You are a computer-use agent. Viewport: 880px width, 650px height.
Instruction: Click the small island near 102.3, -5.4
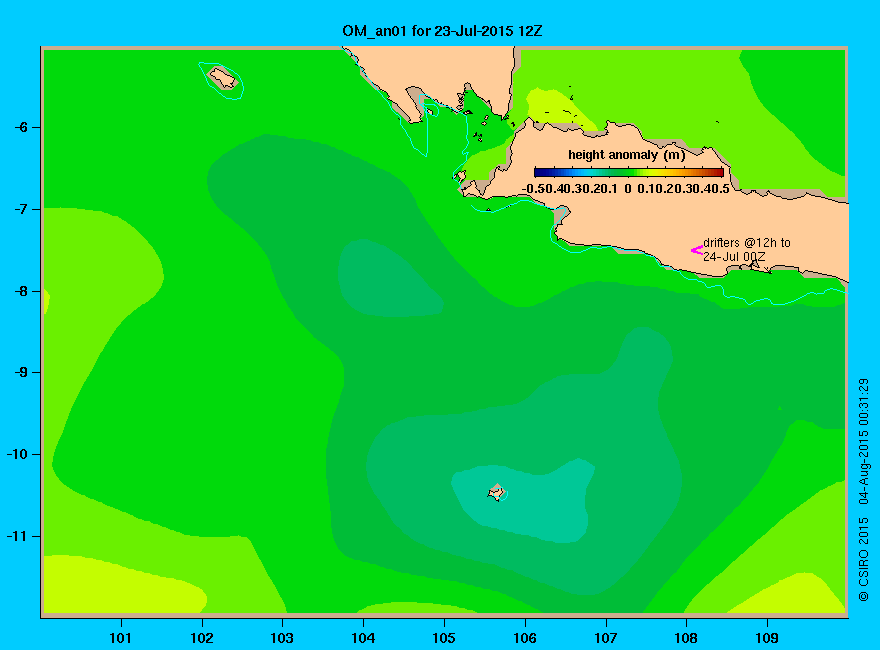pos(223,78)
